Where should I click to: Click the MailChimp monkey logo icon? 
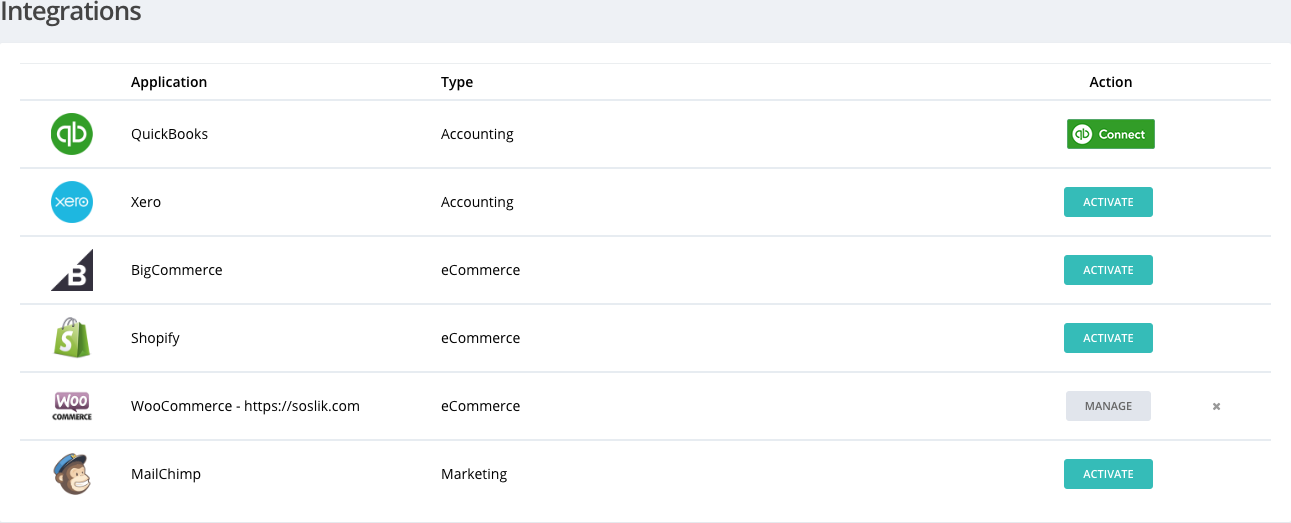tap(72, 474)
